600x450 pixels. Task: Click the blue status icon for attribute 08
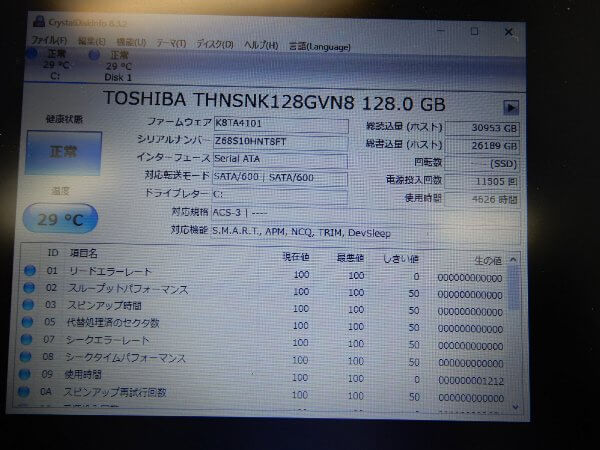[x=25, y=356]
